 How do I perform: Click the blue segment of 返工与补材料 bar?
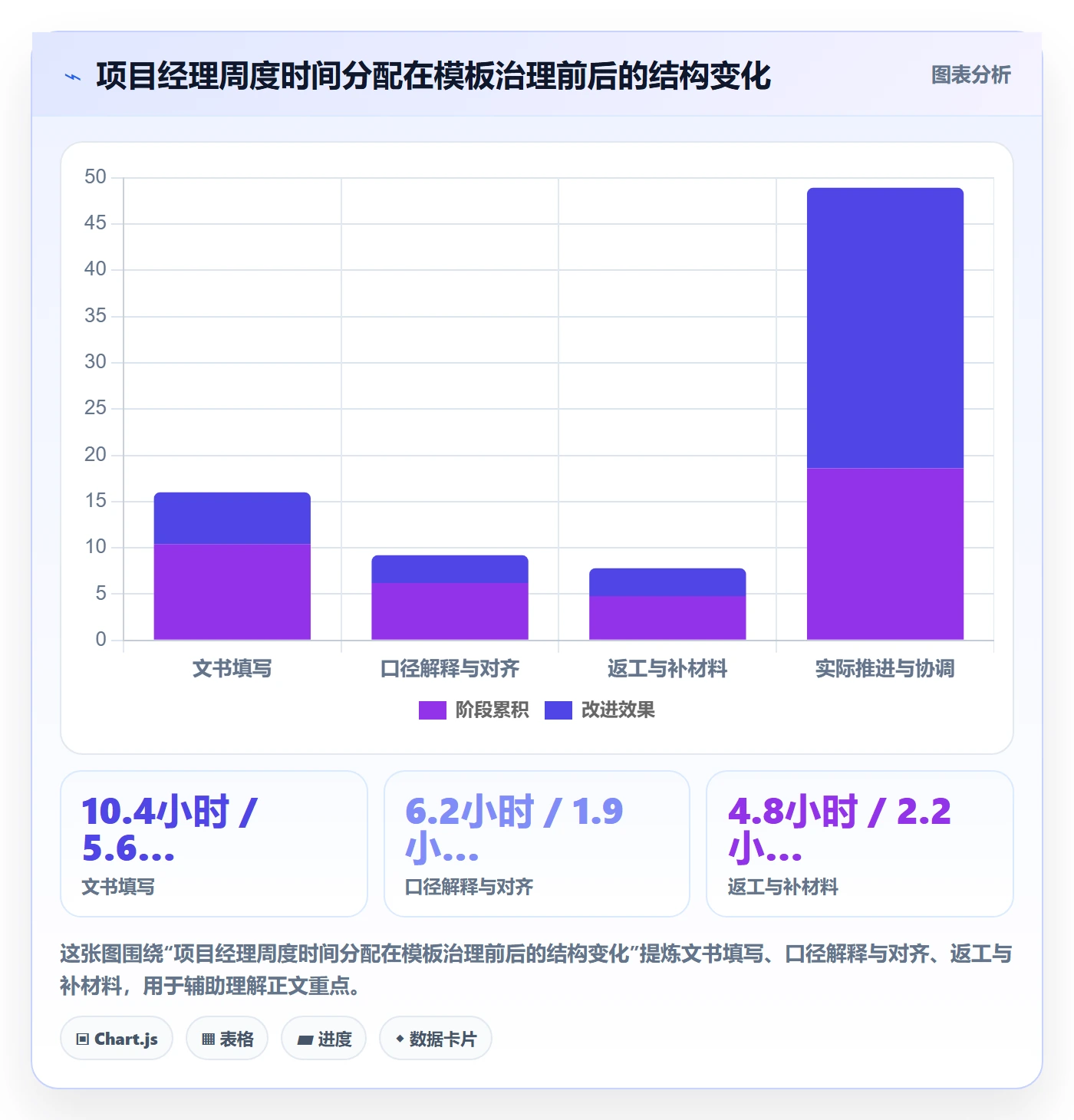(x=667, y=582)
